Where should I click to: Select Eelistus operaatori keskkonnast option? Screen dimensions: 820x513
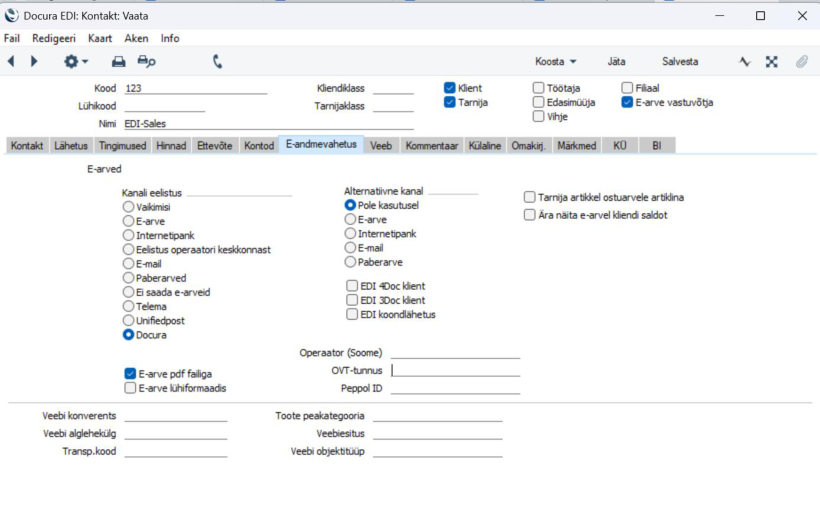[x=128, y=249]
